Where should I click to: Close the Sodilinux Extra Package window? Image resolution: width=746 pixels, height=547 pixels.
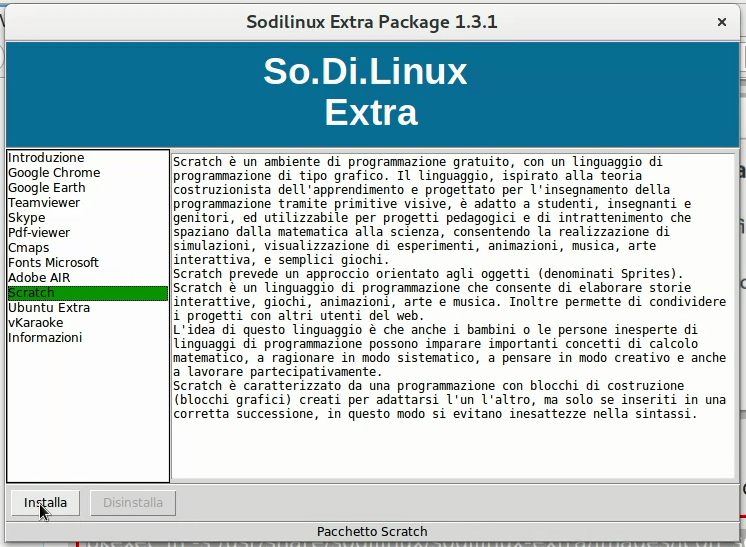tap(721, 22)
